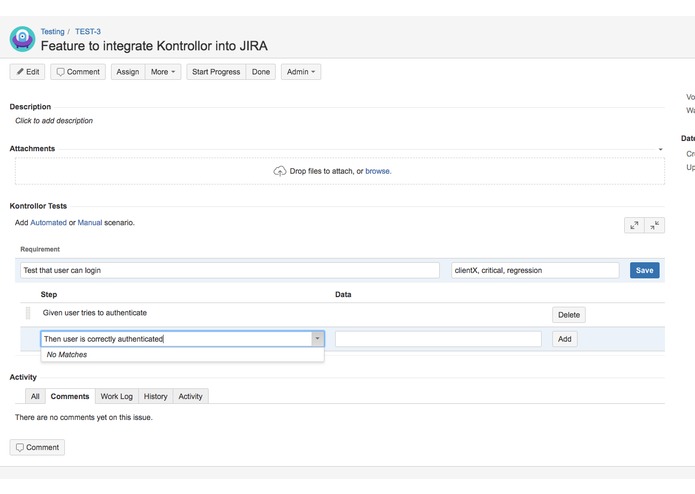Click the 'Requirement' label
The image size is (695, 494).
(x=40, y=249)
